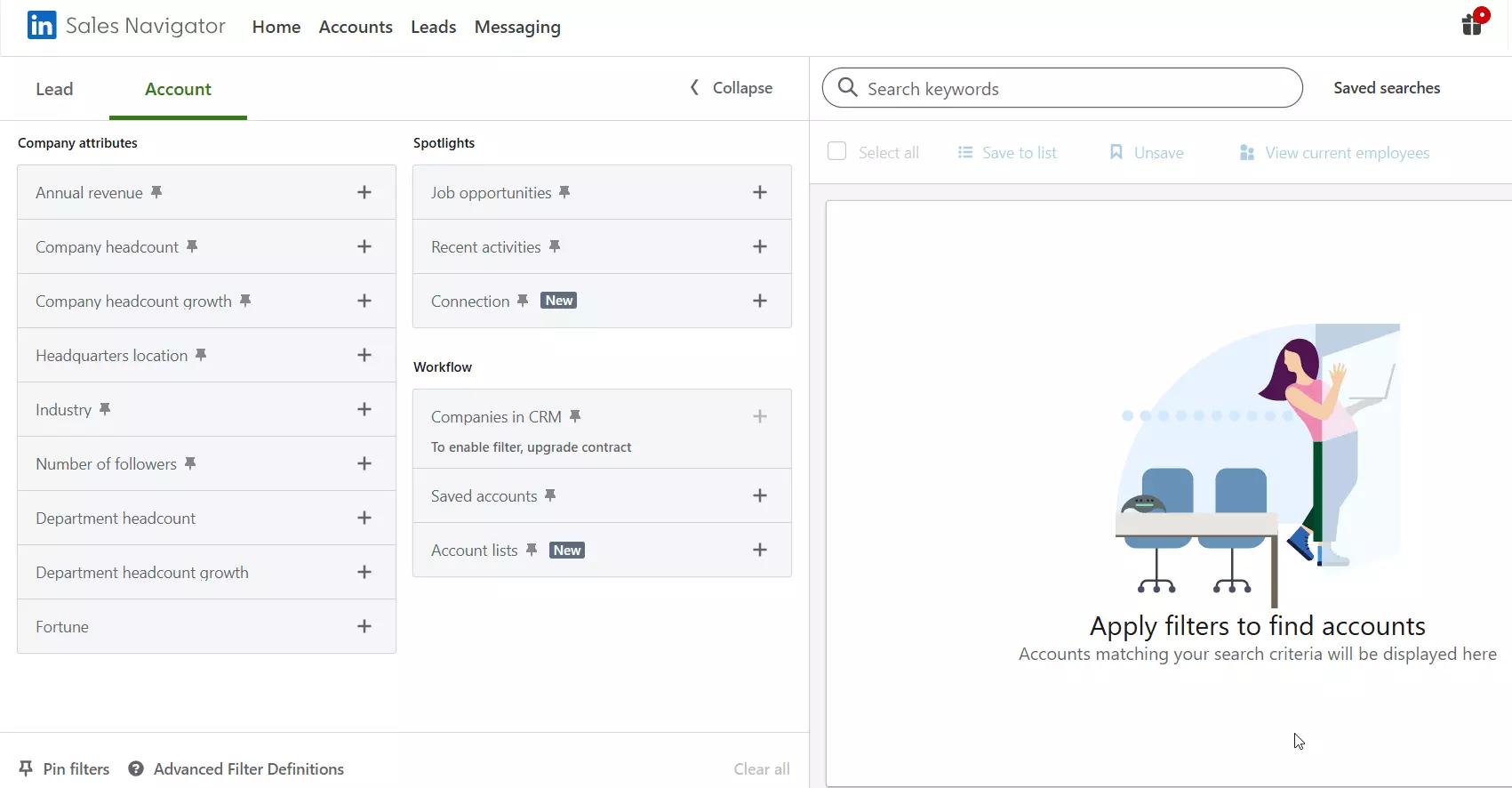Click the Unsave bookmark icon
Image resolution: width=1512 pixels, height=788 pixels.
coord(1116,152)
